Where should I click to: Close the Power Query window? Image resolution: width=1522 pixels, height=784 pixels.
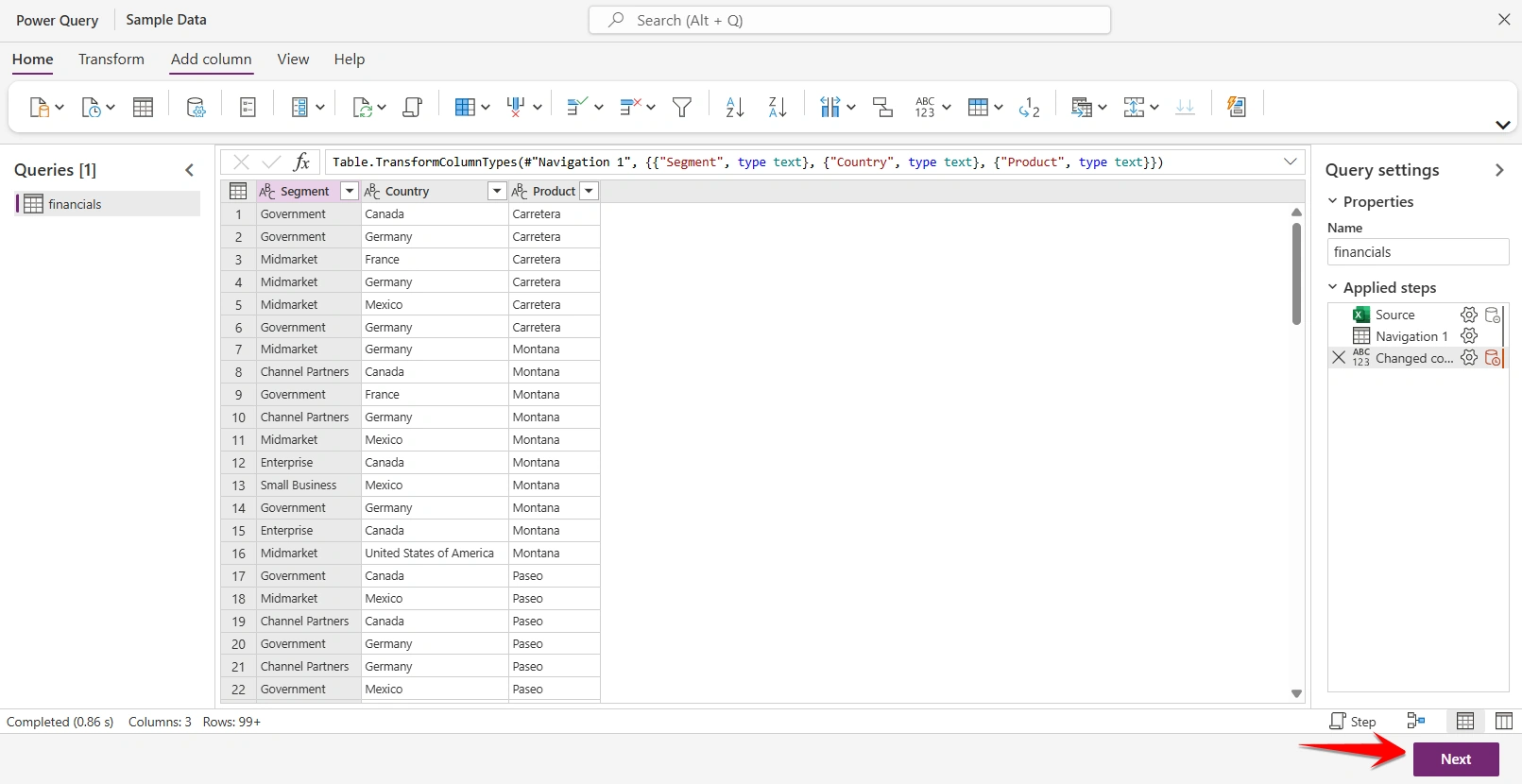pos(1504,20)
